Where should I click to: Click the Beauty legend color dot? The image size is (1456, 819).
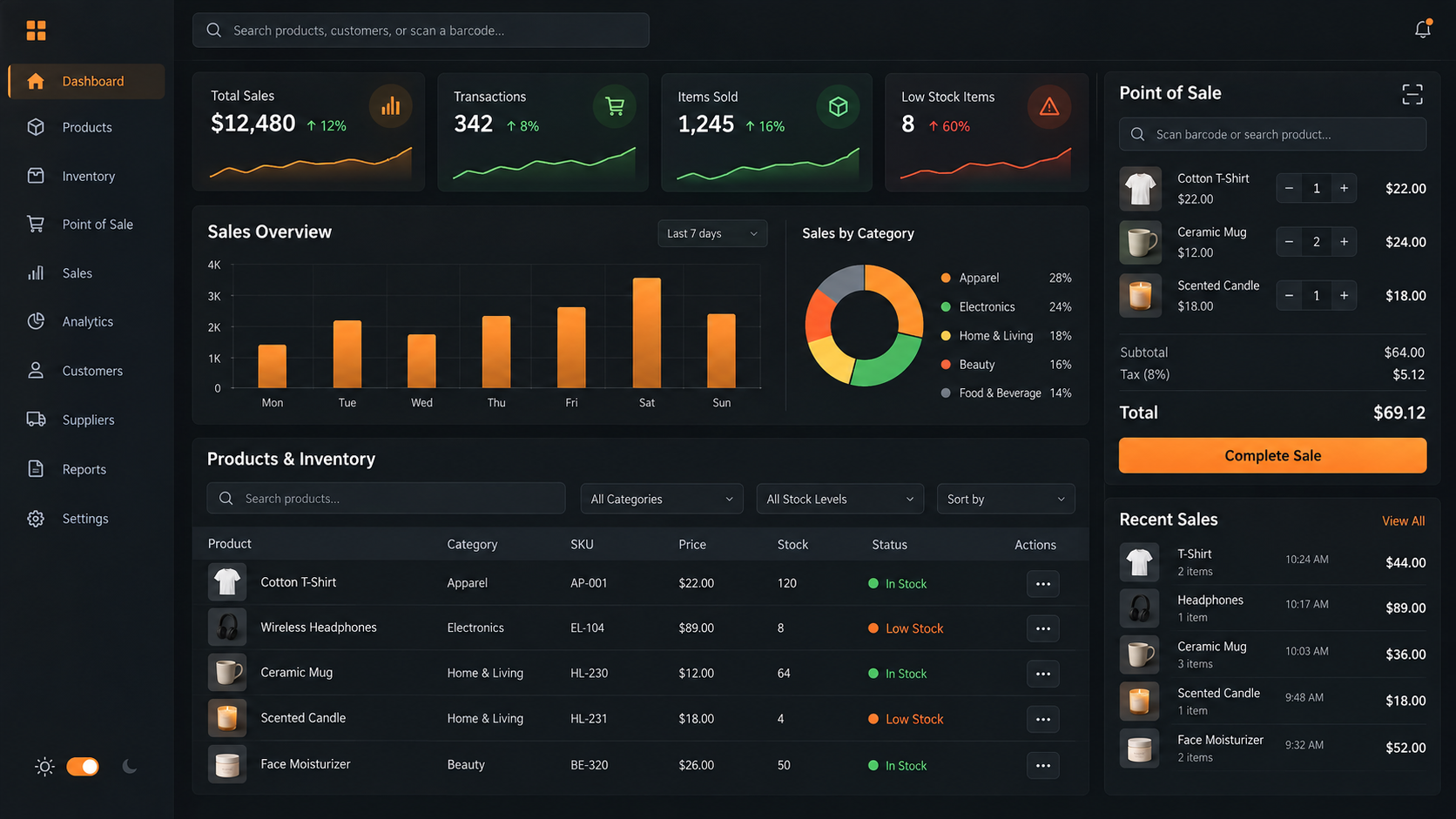point(946,364)
